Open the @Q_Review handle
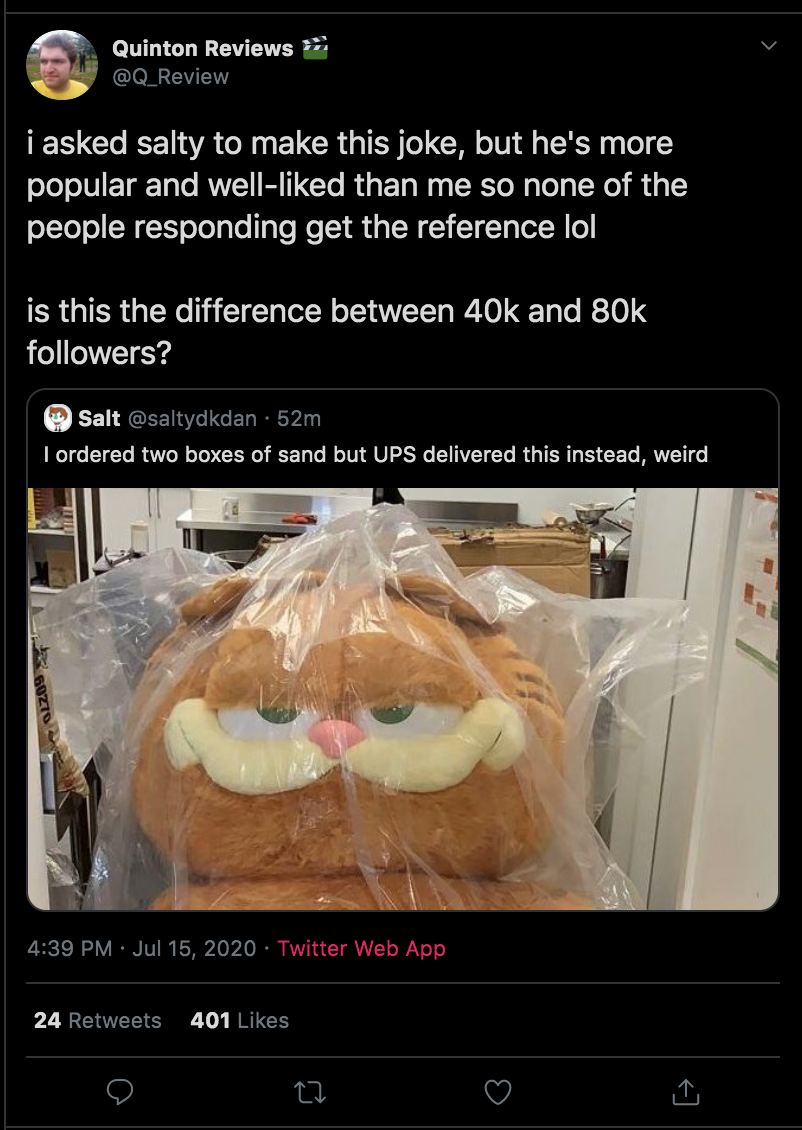Image resolution: width=802 pixels, height=1130 pixels. coord(170,76)
